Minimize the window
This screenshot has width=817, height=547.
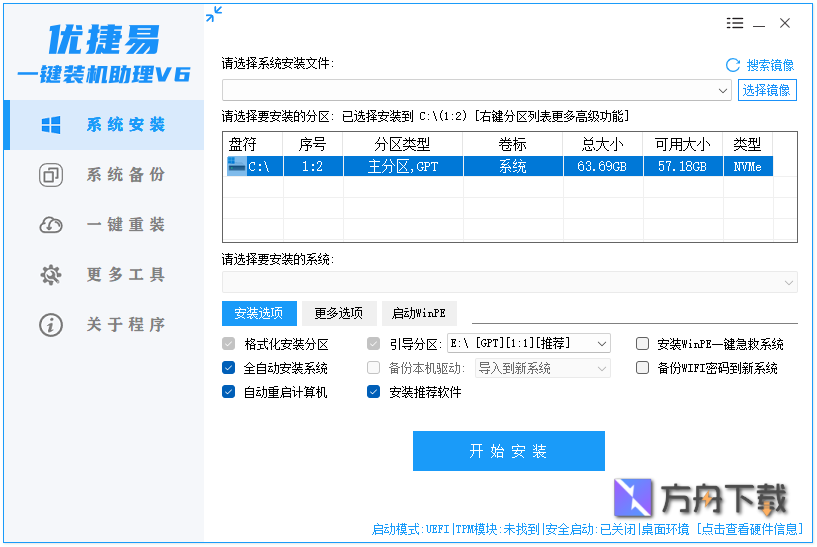coord(759,24)
